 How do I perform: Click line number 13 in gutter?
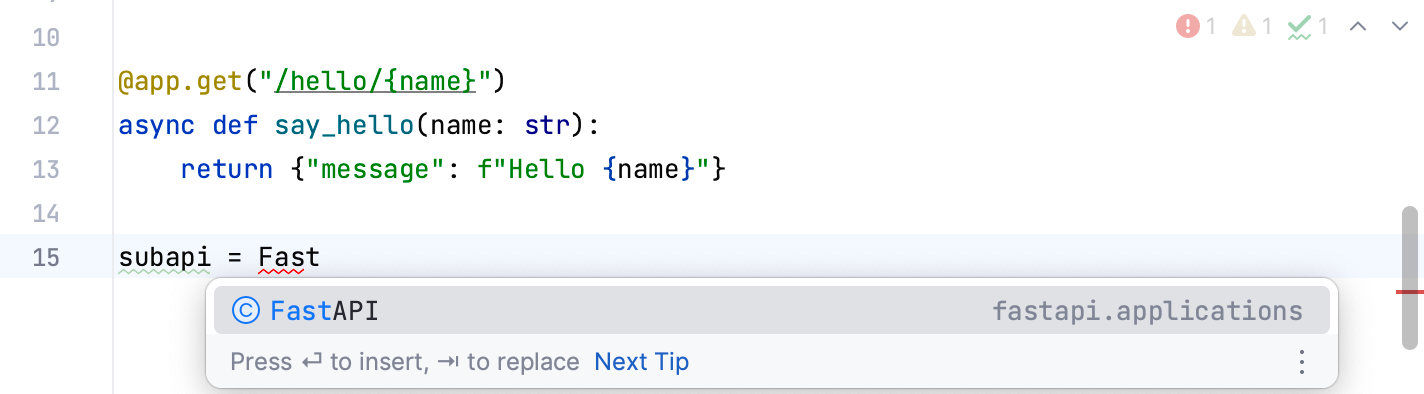point(46,170)
